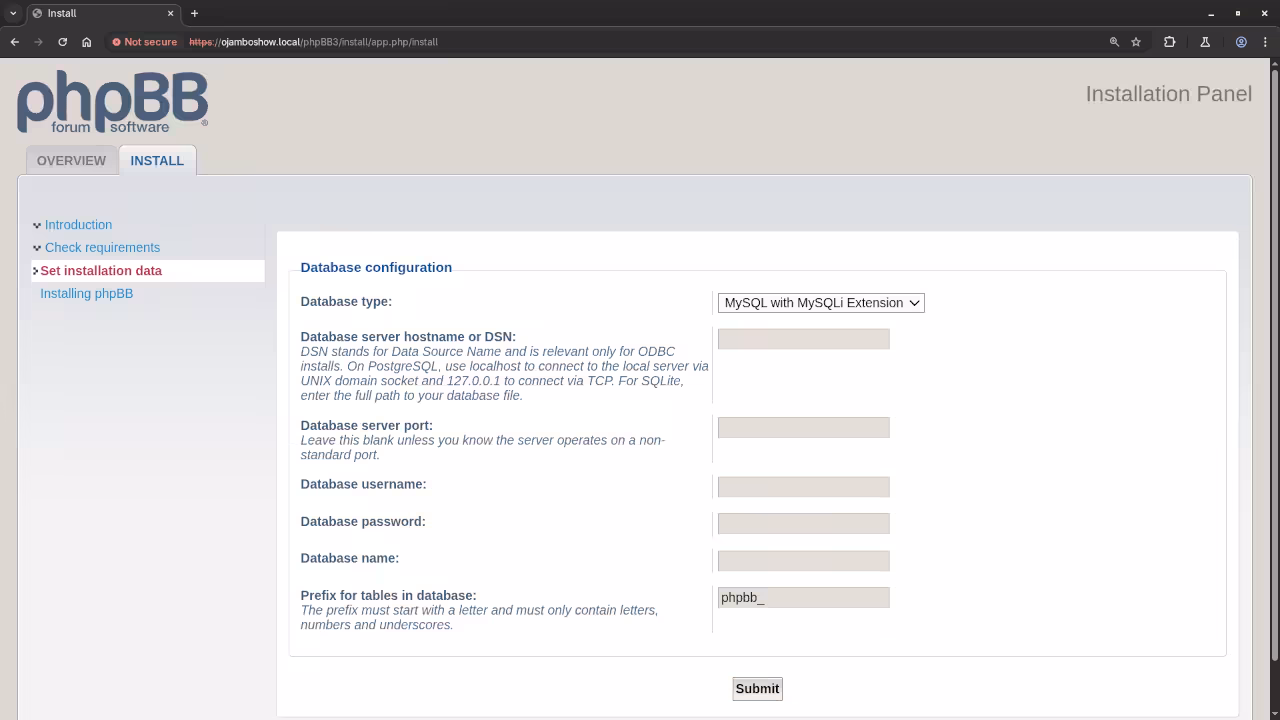This screenshot has width=1280, height=720.
Task: Minimize the browser window
Action: tap(1211, 13)
